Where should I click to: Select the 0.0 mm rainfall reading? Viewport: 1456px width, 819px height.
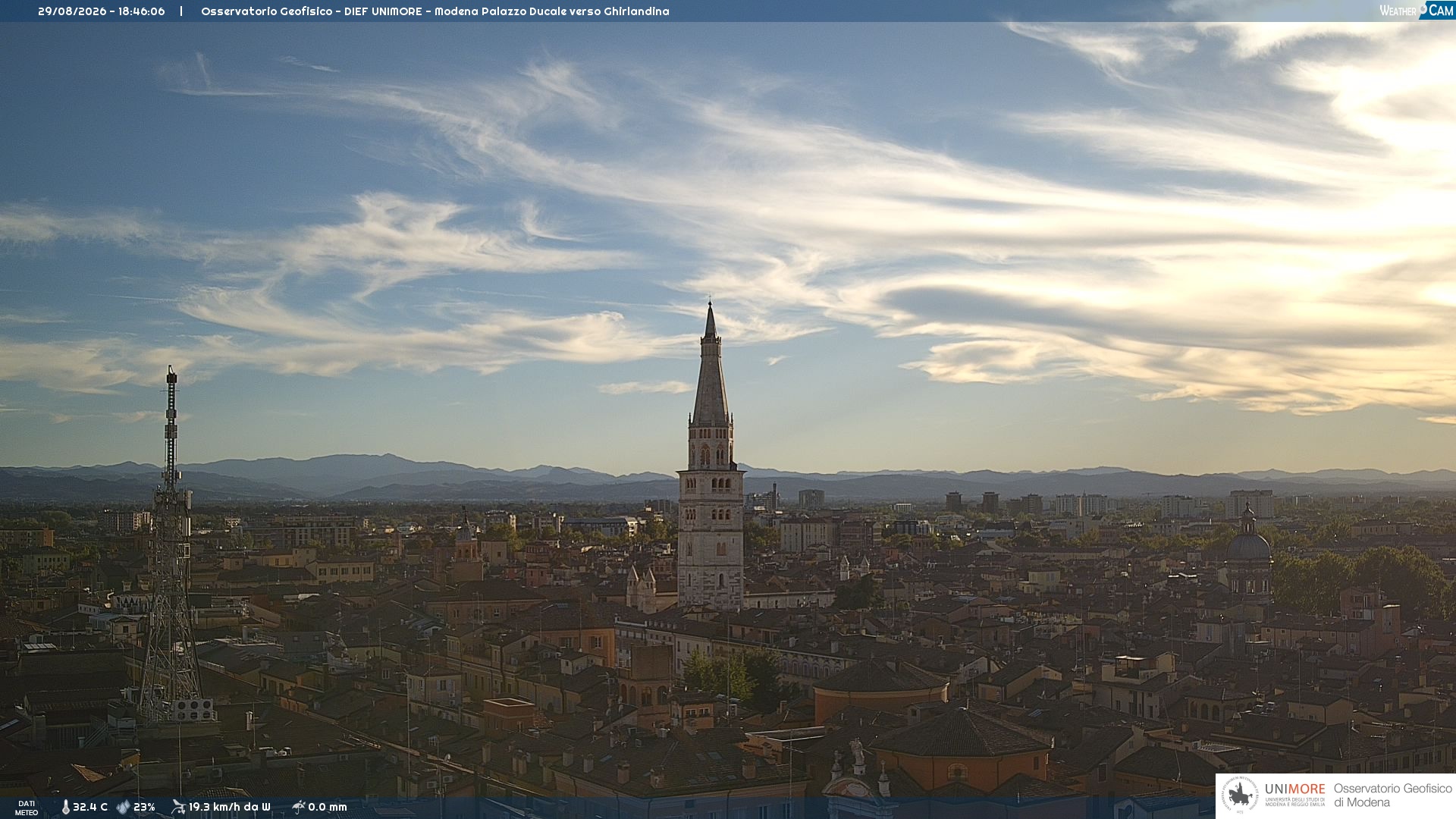(328, 807)
